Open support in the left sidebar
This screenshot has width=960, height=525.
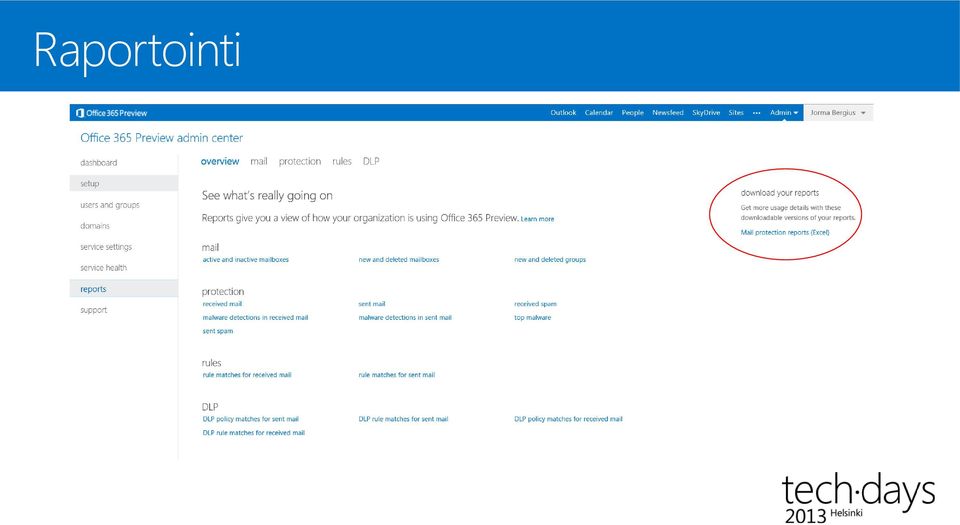94,310
